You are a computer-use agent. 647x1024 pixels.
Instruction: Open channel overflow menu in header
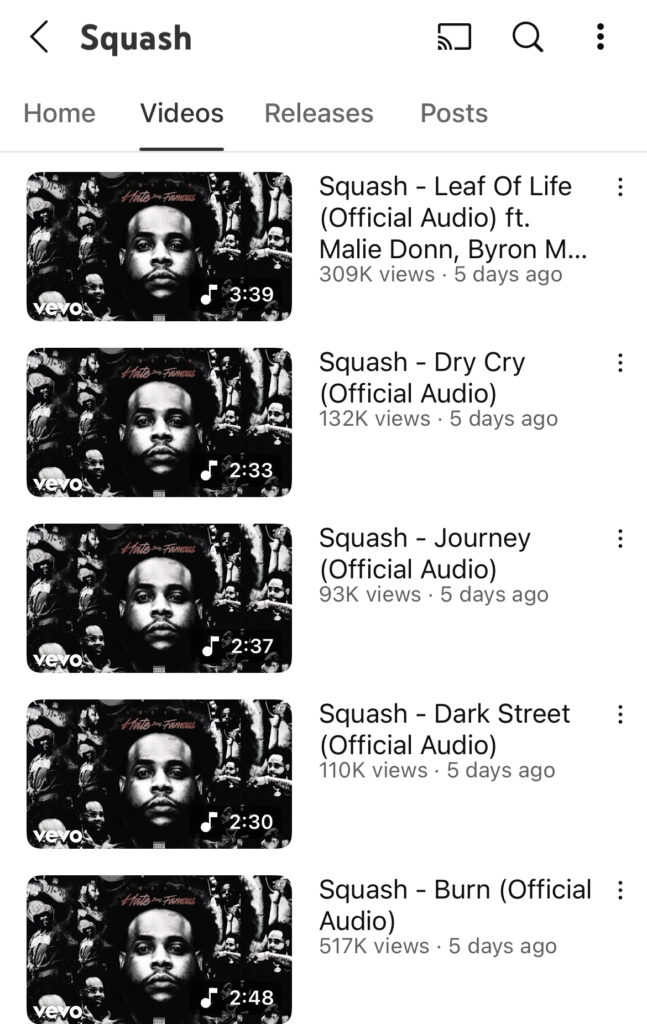tap(600, 37)
